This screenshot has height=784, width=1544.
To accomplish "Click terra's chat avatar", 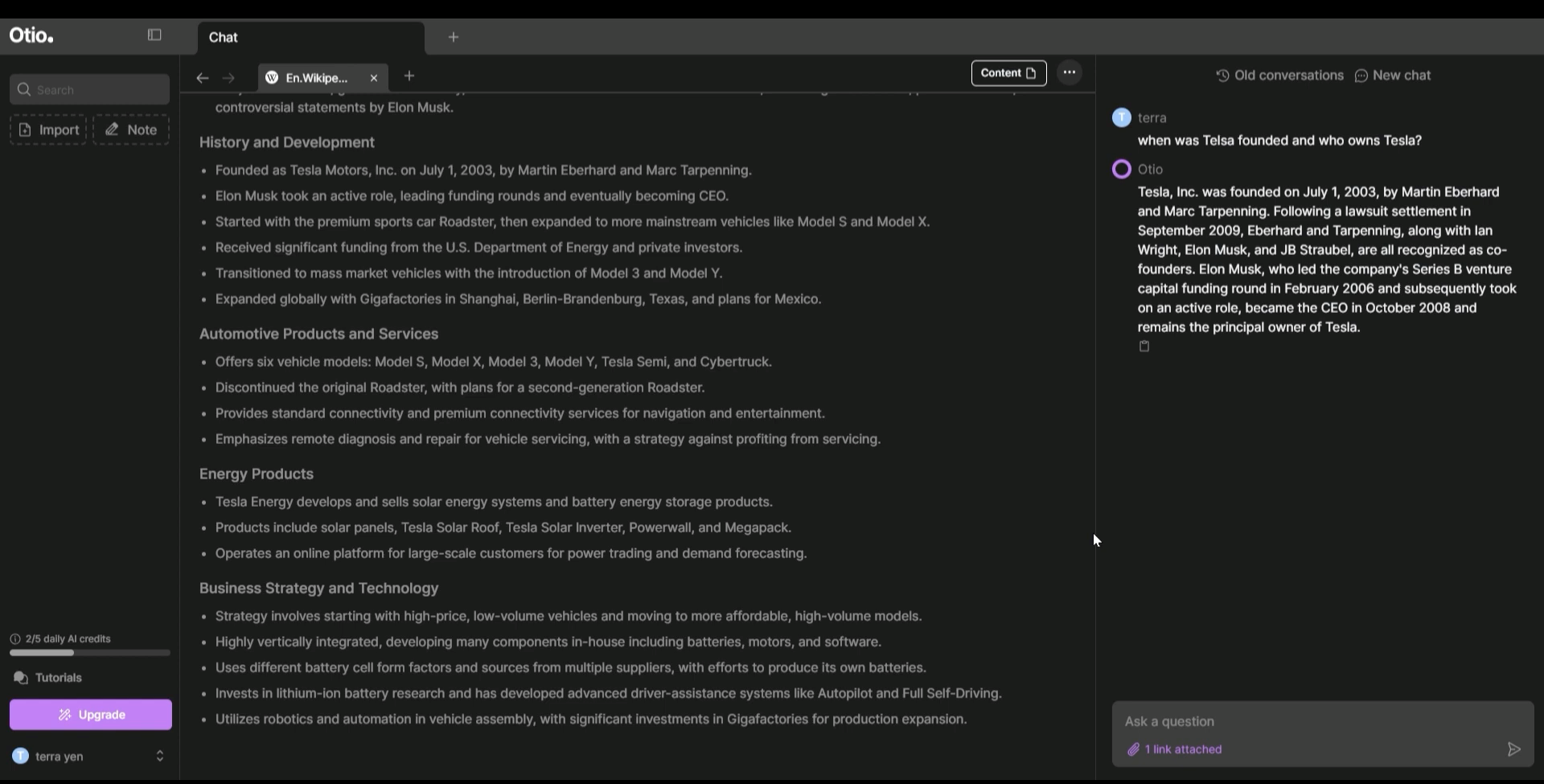I will tap(1122, 117).
